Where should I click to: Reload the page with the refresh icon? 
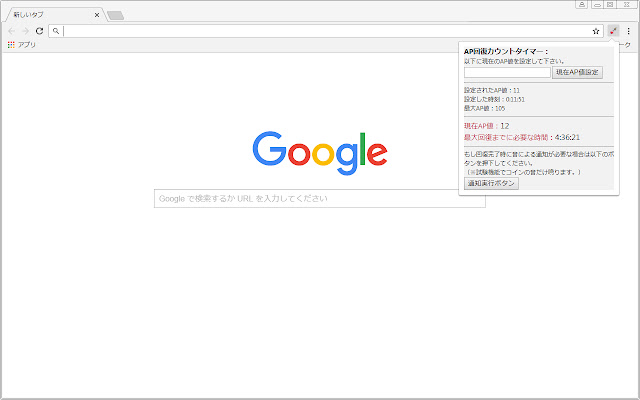[39, 31]
